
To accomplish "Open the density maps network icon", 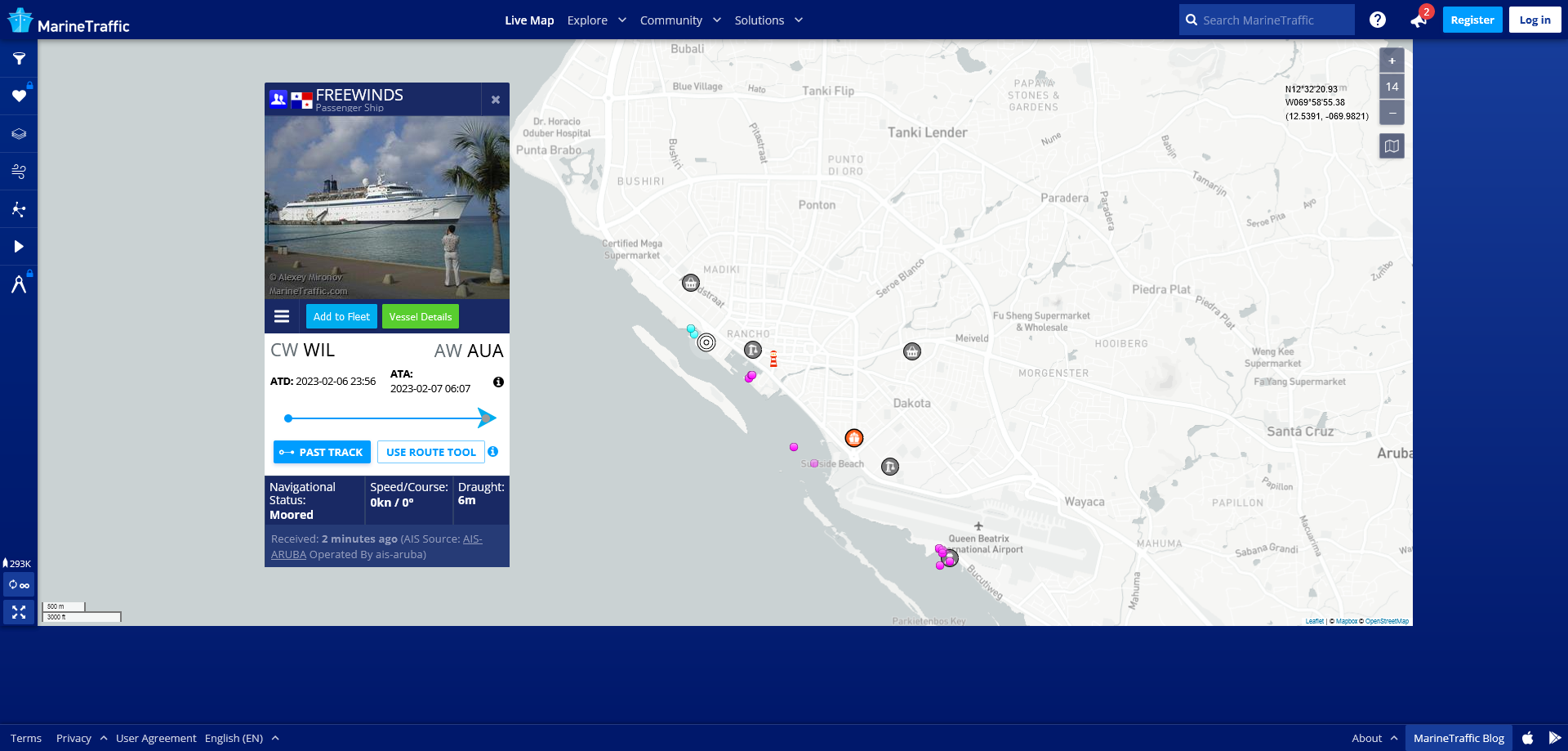I will (x=19, y=209).
